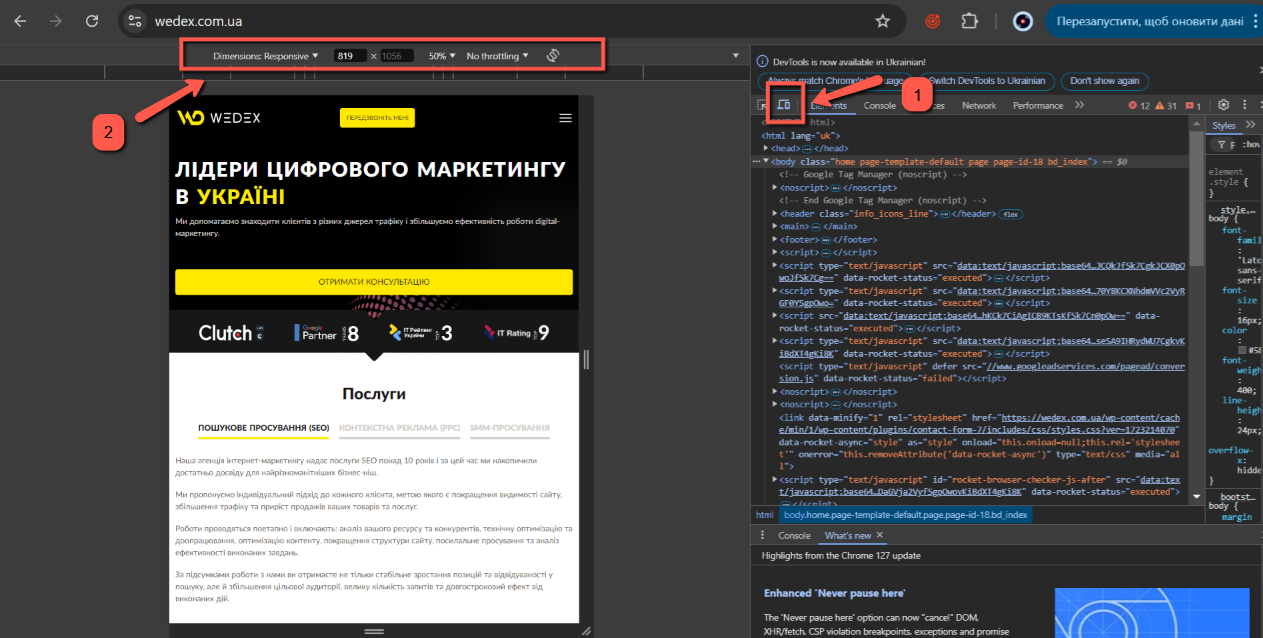Bookmark this page with the star icon
The image size is (1263, 638).
pos(882,21)
